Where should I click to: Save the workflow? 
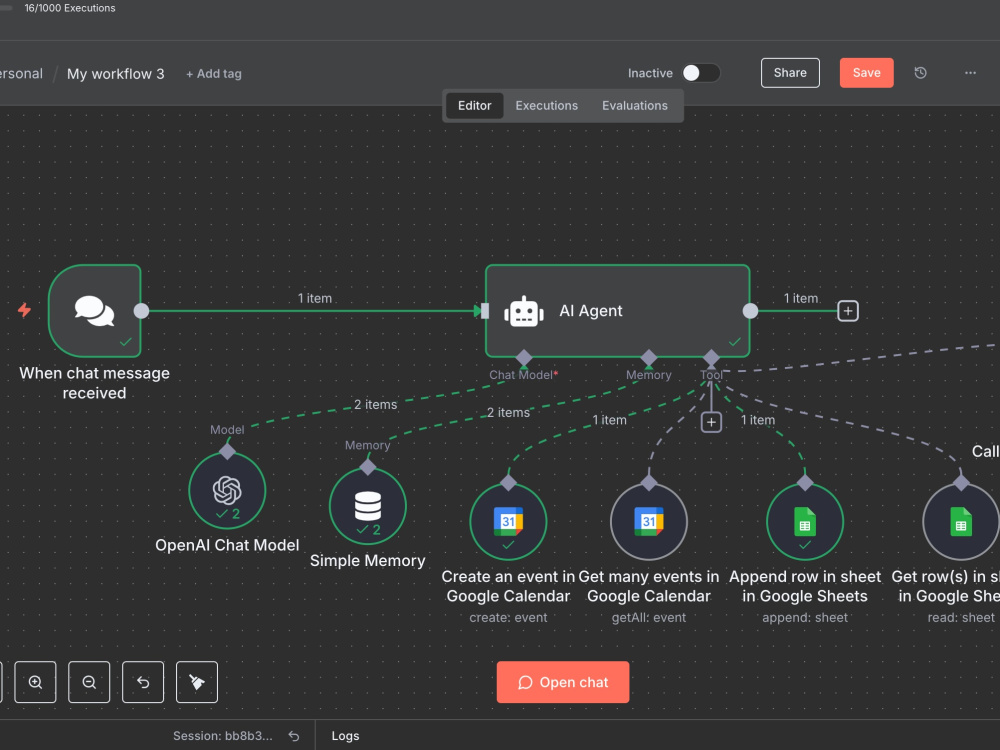866,73
